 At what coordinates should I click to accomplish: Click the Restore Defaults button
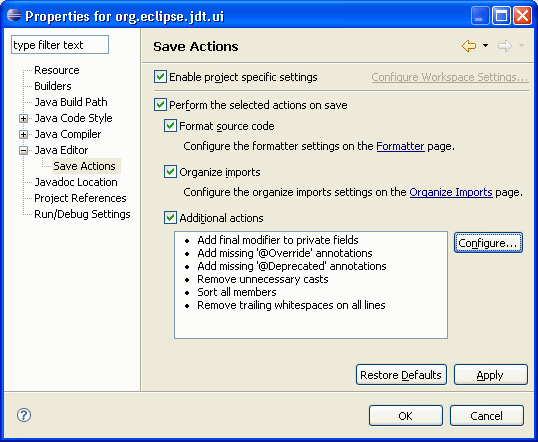(401, 375)
